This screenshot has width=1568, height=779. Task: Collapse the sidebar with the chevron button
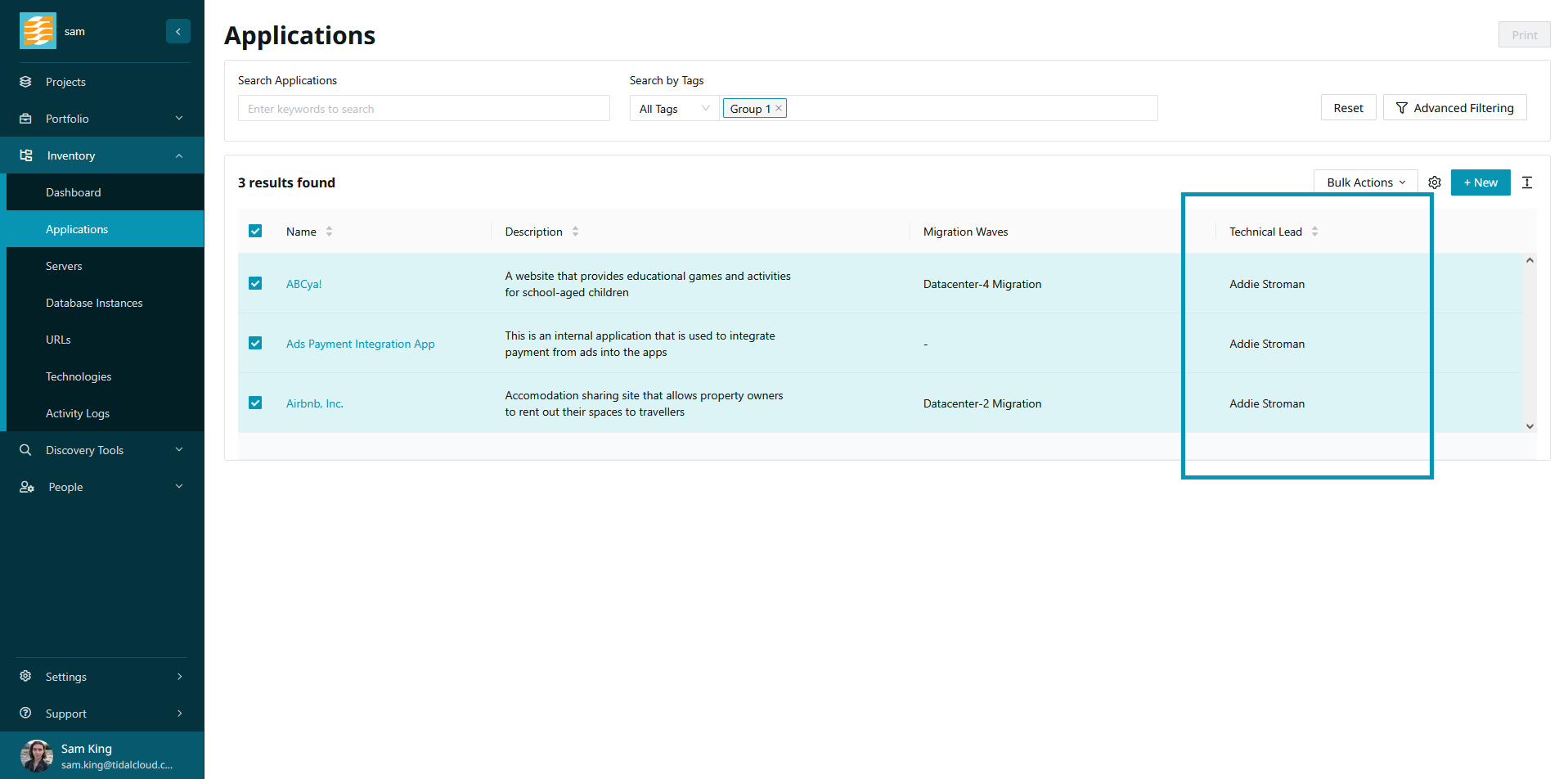pyautogui.click(x=178, y=31)
